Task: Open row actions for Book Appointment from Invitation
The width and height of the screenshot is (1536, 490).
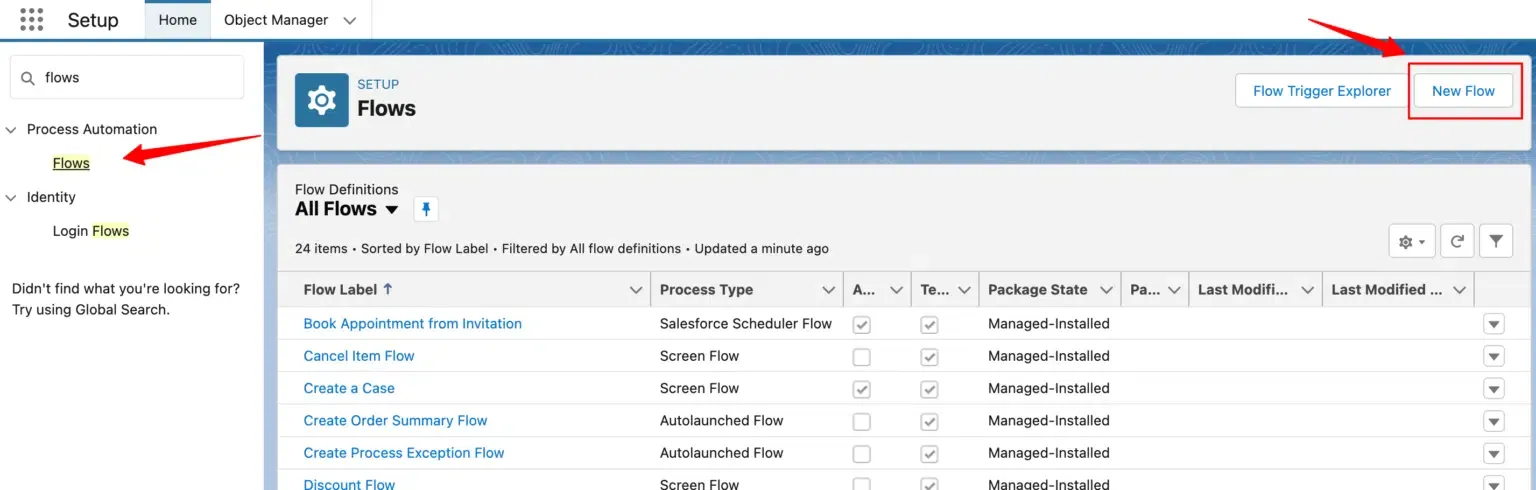Action: [1494, 324]
